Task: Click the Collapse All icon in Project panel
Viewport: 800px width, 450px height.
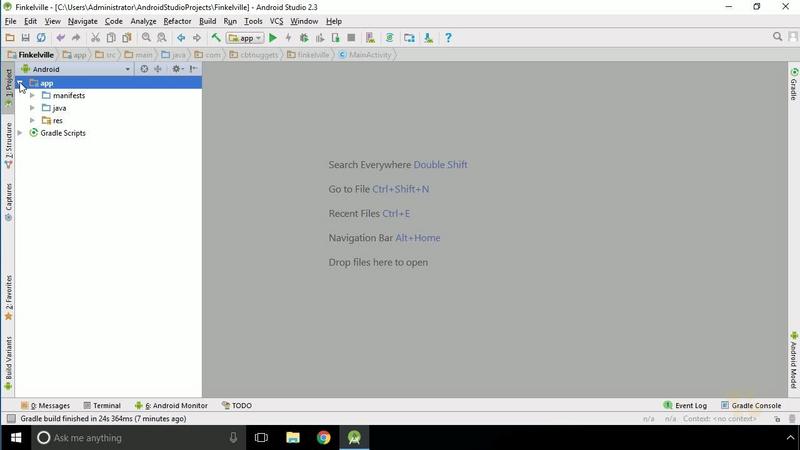Action: (x=158, y=69)
